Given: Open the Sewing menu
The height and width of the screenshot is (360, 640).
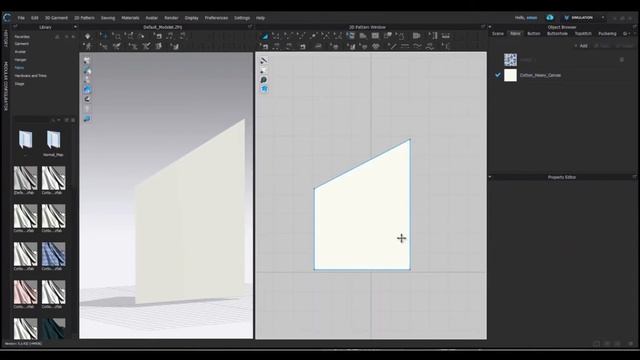Looking at the screenshot, I should pos(108,18).
